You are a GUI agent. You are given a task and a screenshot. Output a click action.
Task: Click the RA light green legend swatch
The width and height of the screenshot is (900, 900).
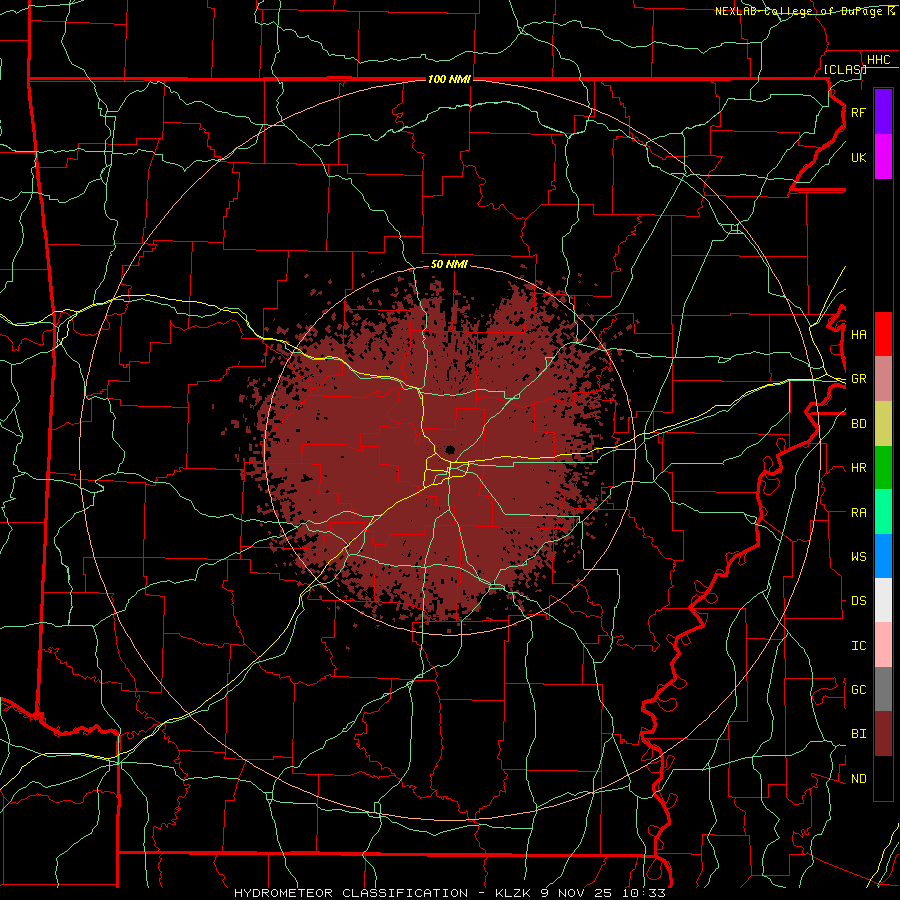(x=883, y=512)
